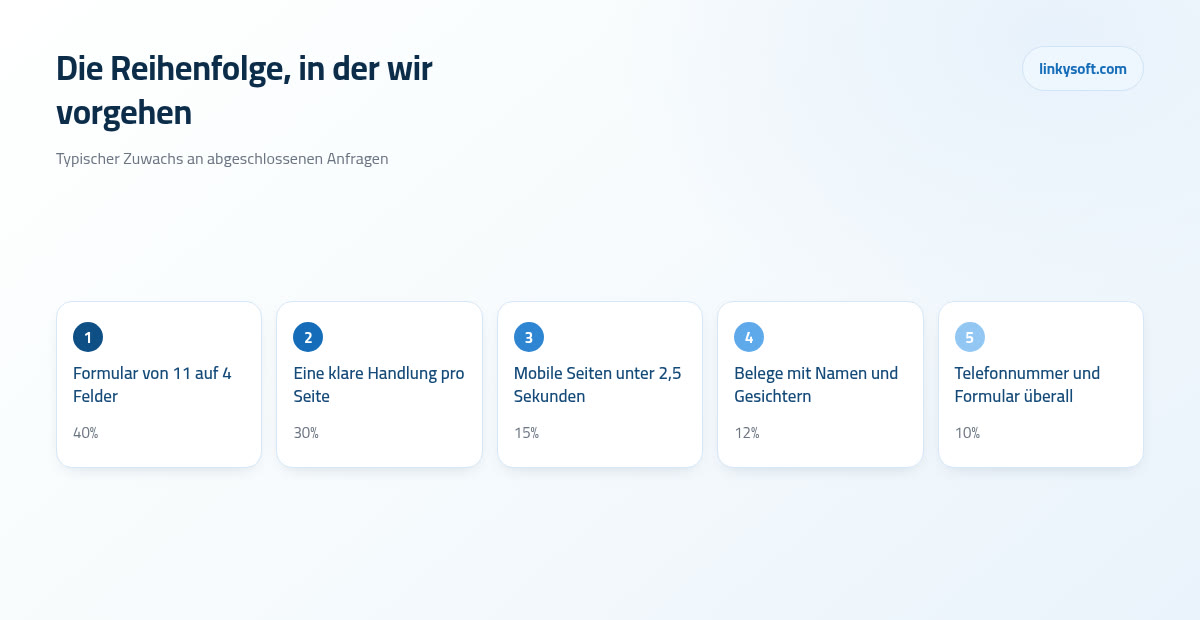Click the step 3 number badge
This screenshot has height=620, width=1200.
pos(529,337)
